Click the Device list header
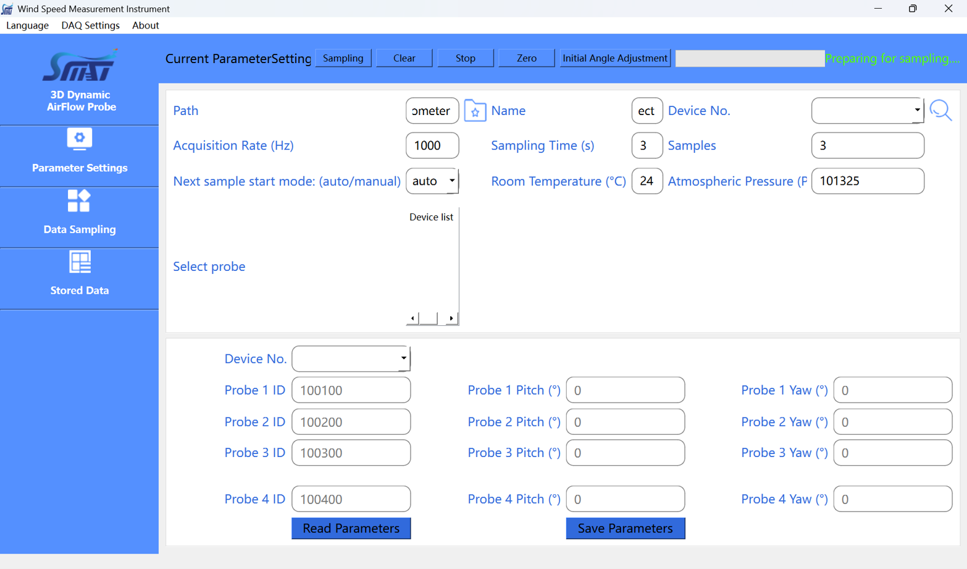967x569 pixels. [431, 217]
